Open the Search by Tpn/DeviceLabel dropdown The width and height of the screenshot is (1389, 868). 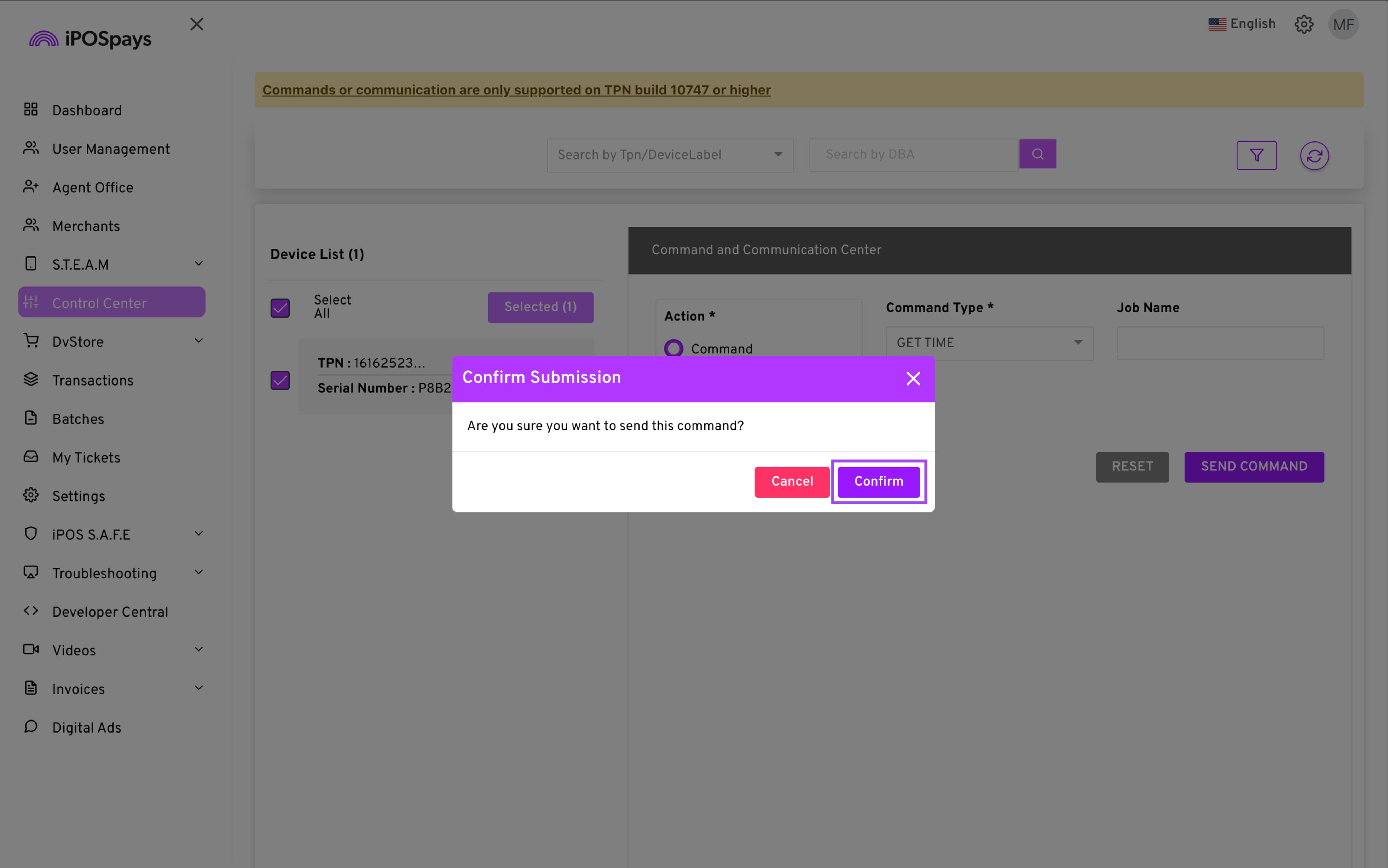[670, 155]
